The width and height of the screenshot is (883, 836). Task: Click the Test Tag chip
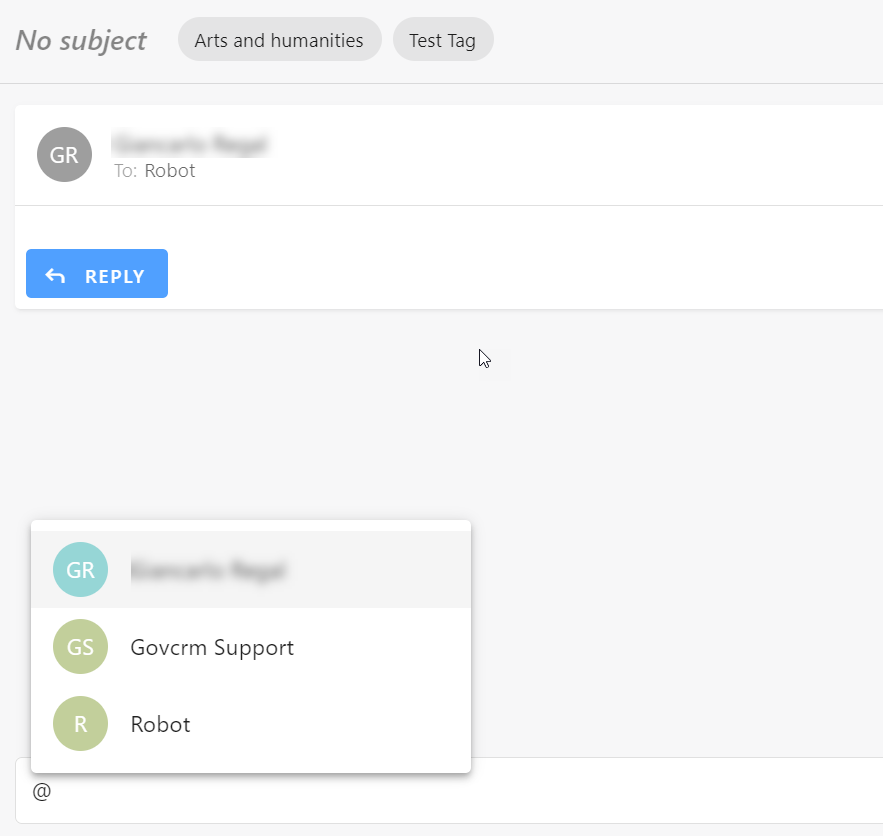(x=442, y=41)
